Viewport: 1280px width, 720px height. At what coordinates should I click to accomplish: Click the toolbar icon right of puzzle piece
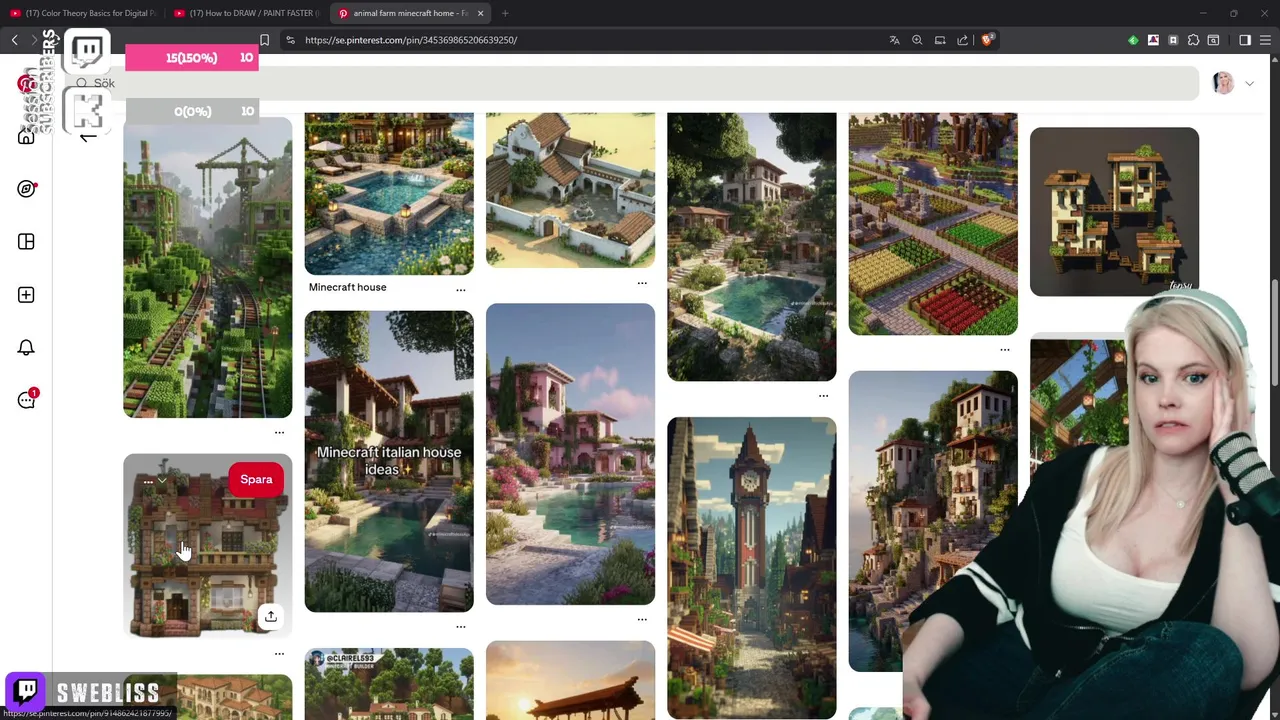pos(1213,40)
